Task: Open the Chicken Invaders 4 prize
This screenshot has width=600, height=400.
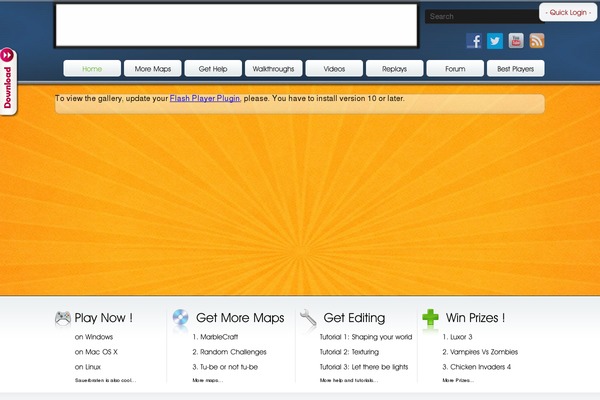Action: coord(476,367)
